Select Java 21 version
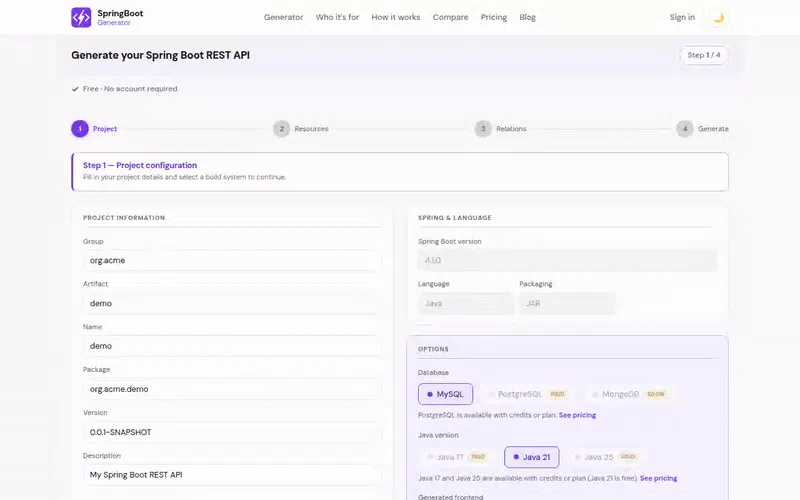Screen dimensions: 800x500 532,457
